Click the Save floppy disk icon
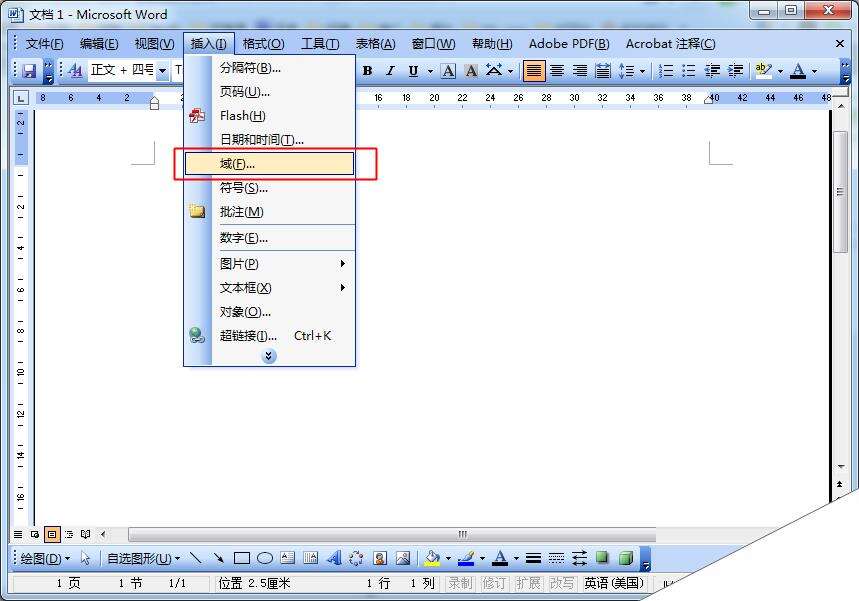The image size is (859, 601). tap(28, 71)
